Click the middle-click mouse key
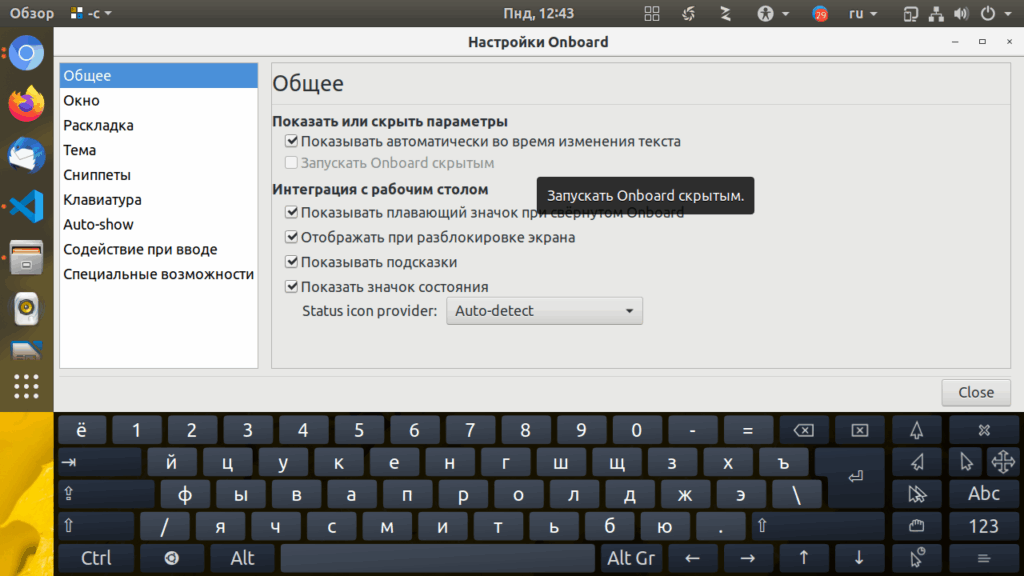This screenshot has height=576, width=1024. (917, 430)
